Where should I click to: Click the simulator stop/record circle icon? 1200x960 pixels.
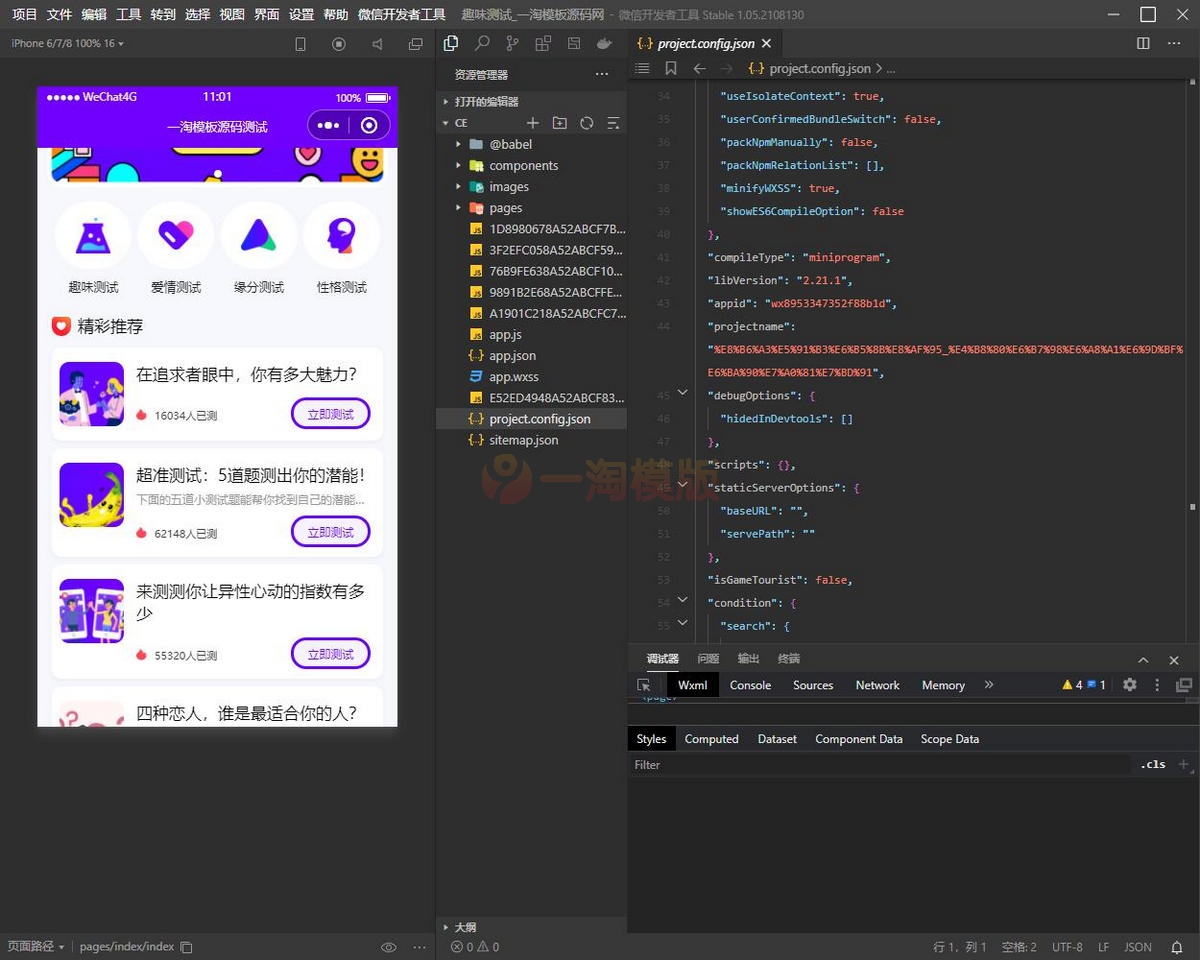point(339,44)
